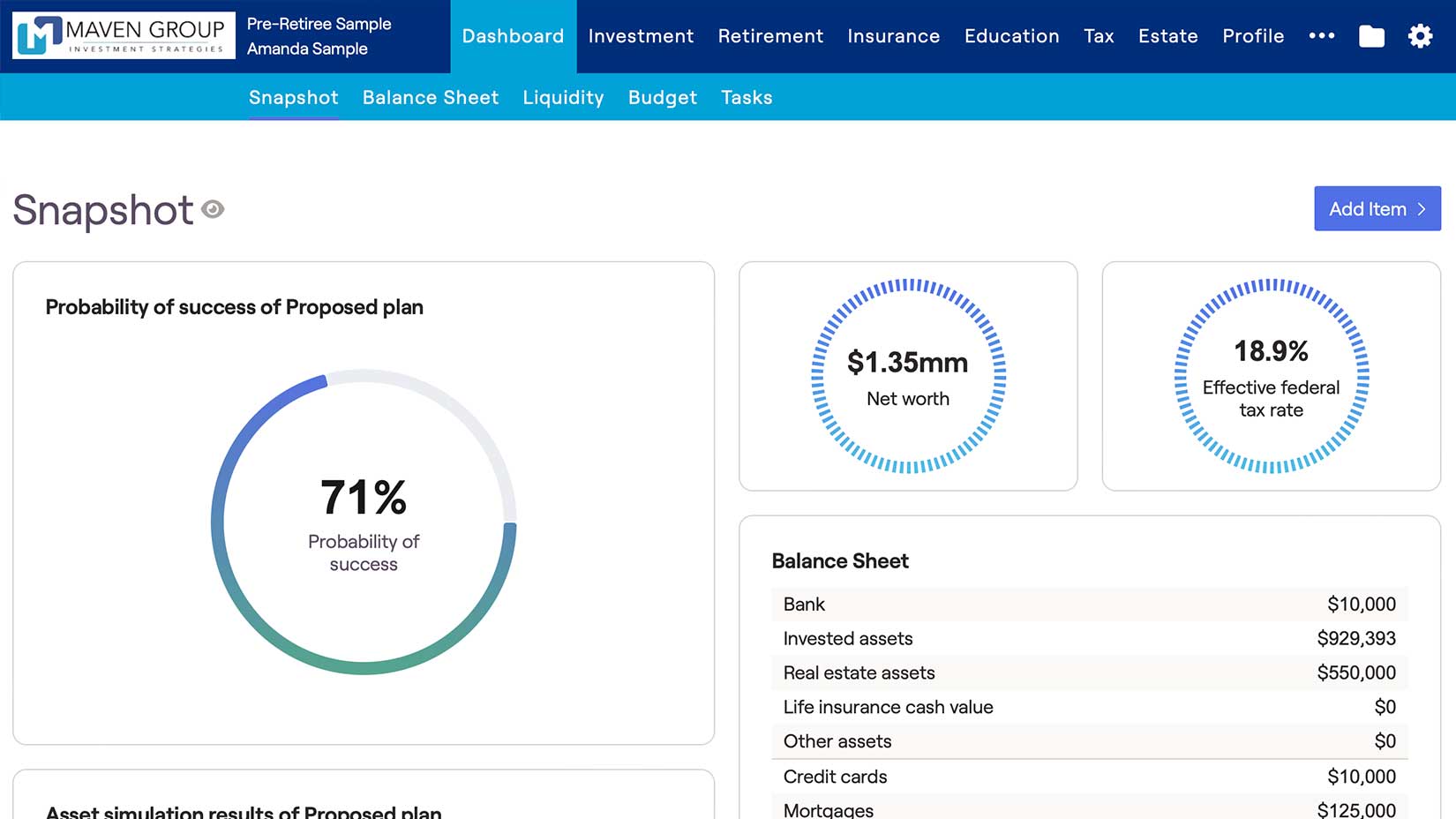Click the 18.9% Effective federal tax rate dial

1272,377
